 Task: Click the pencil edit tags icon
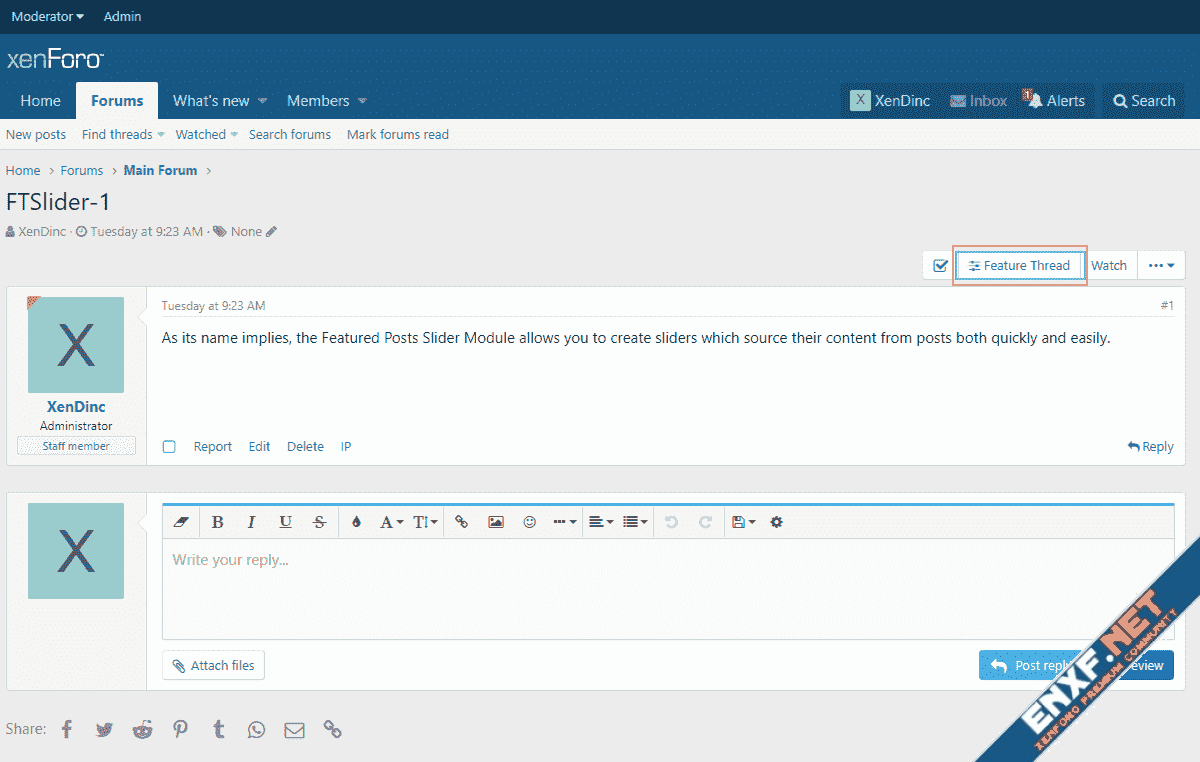(272, 232)
